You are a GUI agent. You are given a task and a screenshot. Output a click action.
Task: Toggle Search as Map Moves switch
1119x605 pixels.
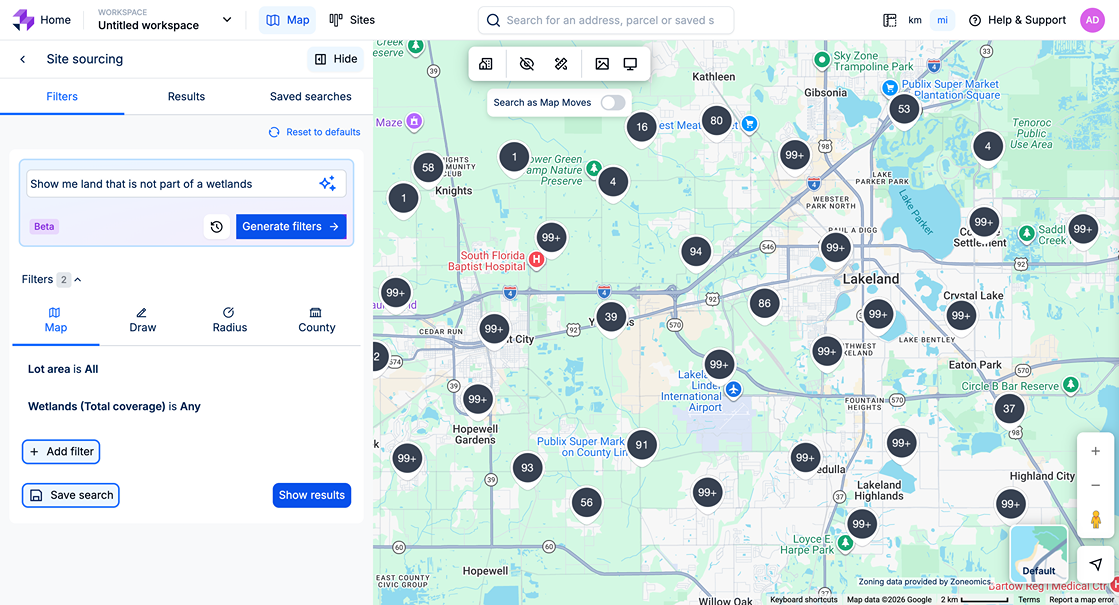point(612,102)
